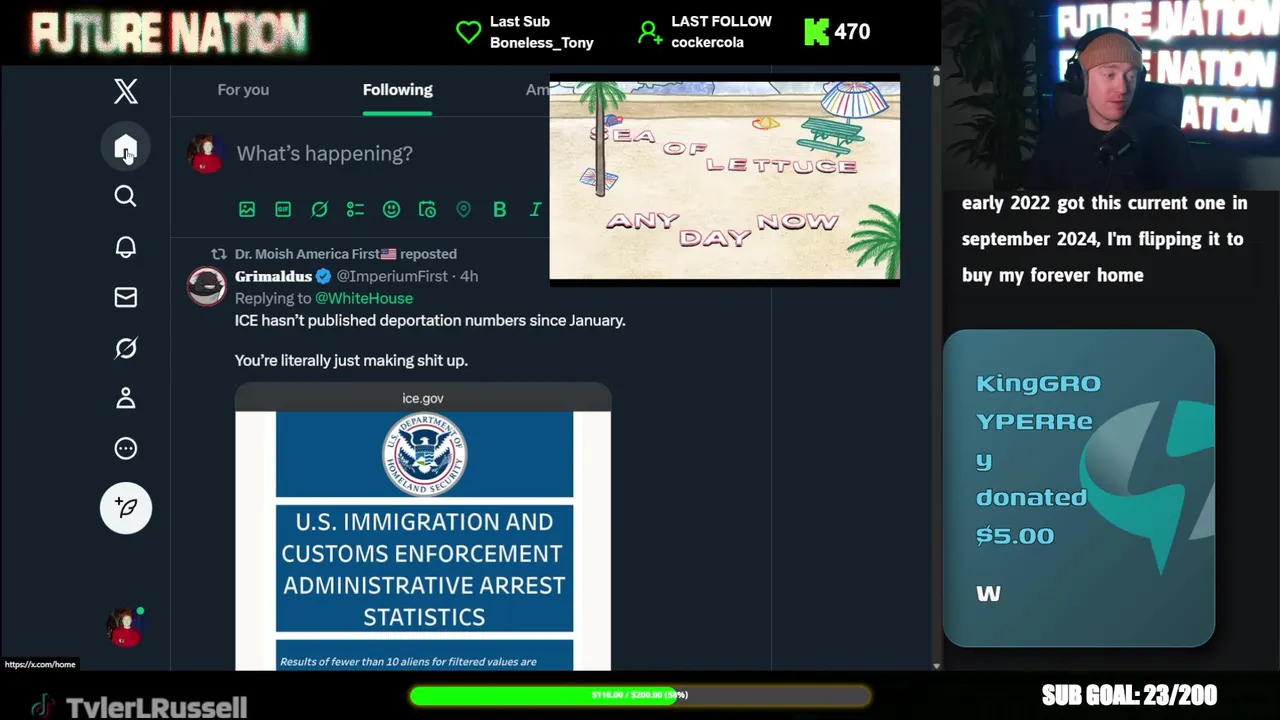Image resolution: width=1280 pixels, height=720 pixels.
Task: Open the Messages envelope icon
Action: click(x=125, y=297)
